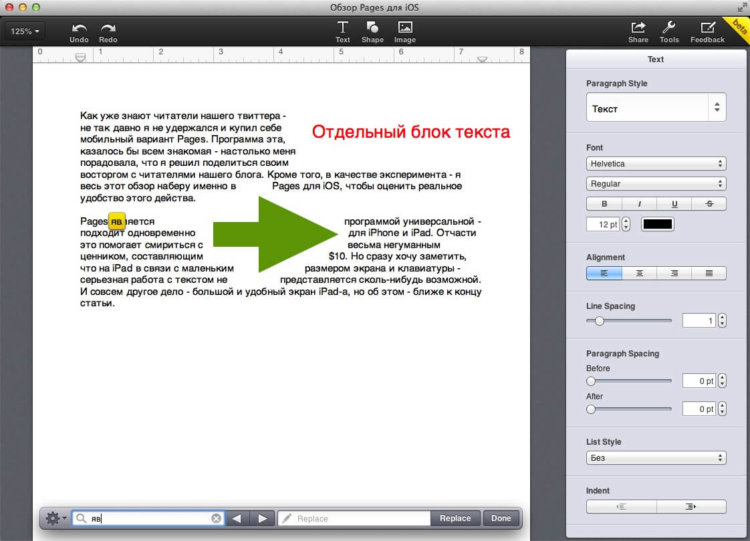Image resolution: width=750 pixels, height=541 pixels.
Task: Open the Regular font style dropdown
Action: point(656,184)
